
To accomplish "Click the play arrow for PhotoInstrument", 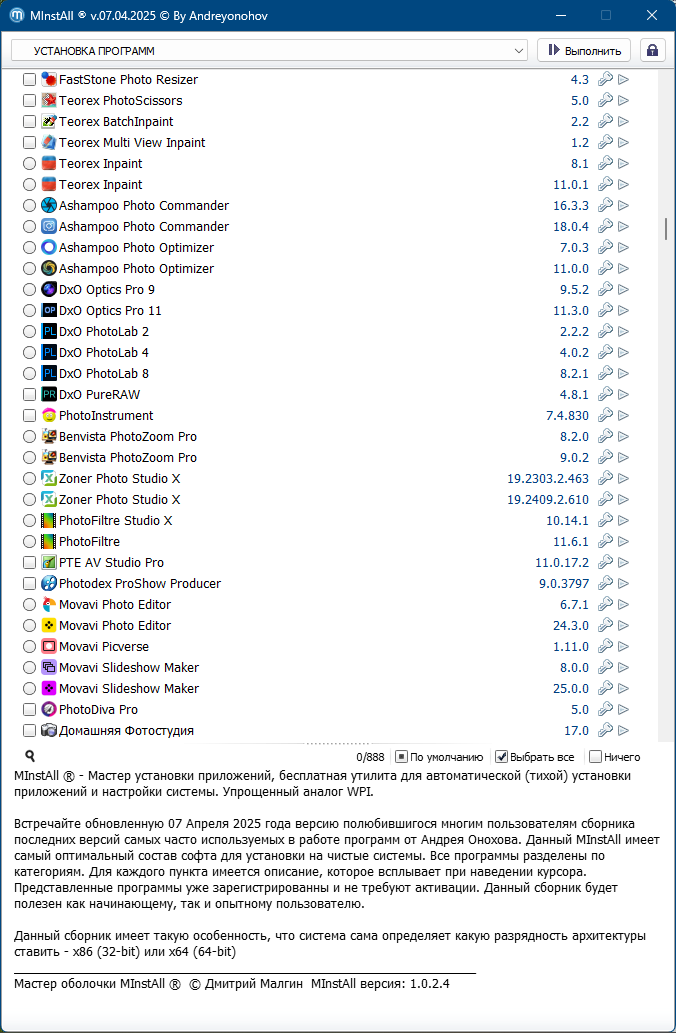I will [623, 416].
